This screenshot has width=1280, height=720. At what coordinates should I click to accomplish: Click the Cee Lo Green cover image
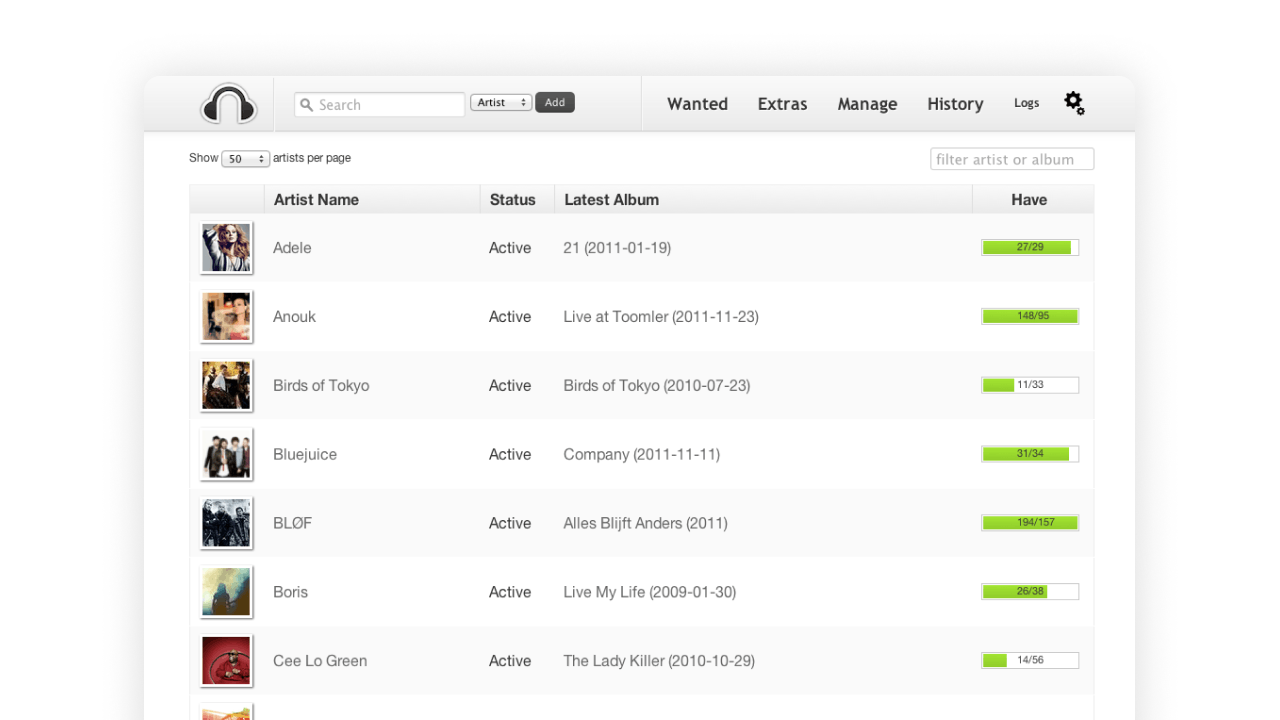[226, 661]
